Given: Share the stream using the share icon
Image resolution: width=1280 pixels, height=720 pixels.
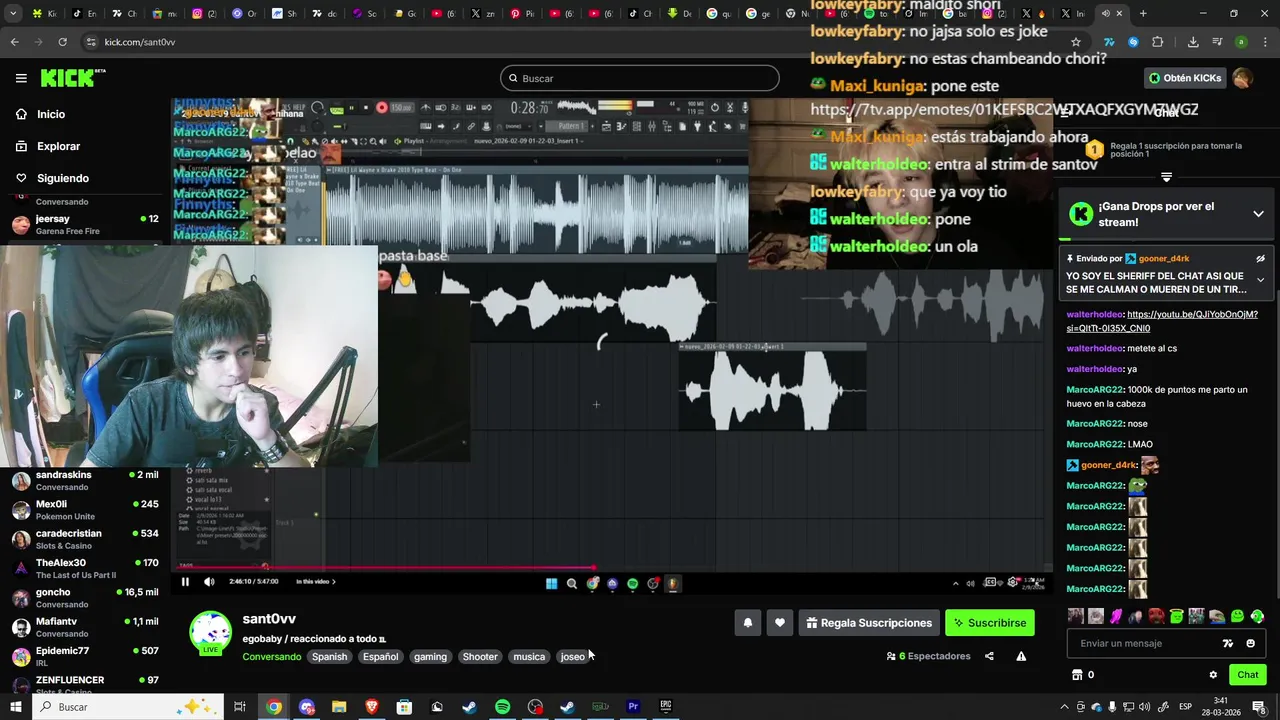Looking at the screenshot, I should (x=989, y=656).
